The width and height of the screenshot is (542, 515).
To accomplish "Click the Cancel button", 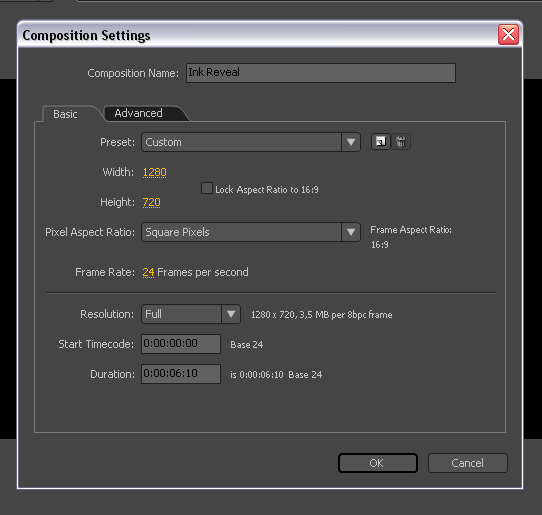I will (x=467, y=463).
